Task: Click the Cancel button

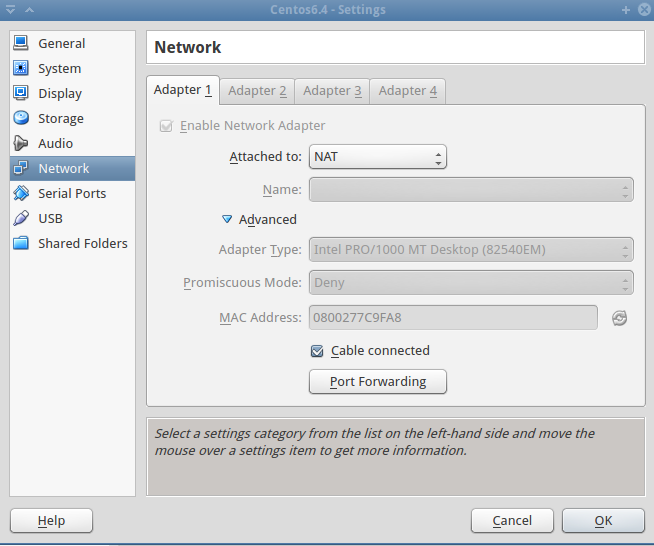Action: (x=512, y=521)
